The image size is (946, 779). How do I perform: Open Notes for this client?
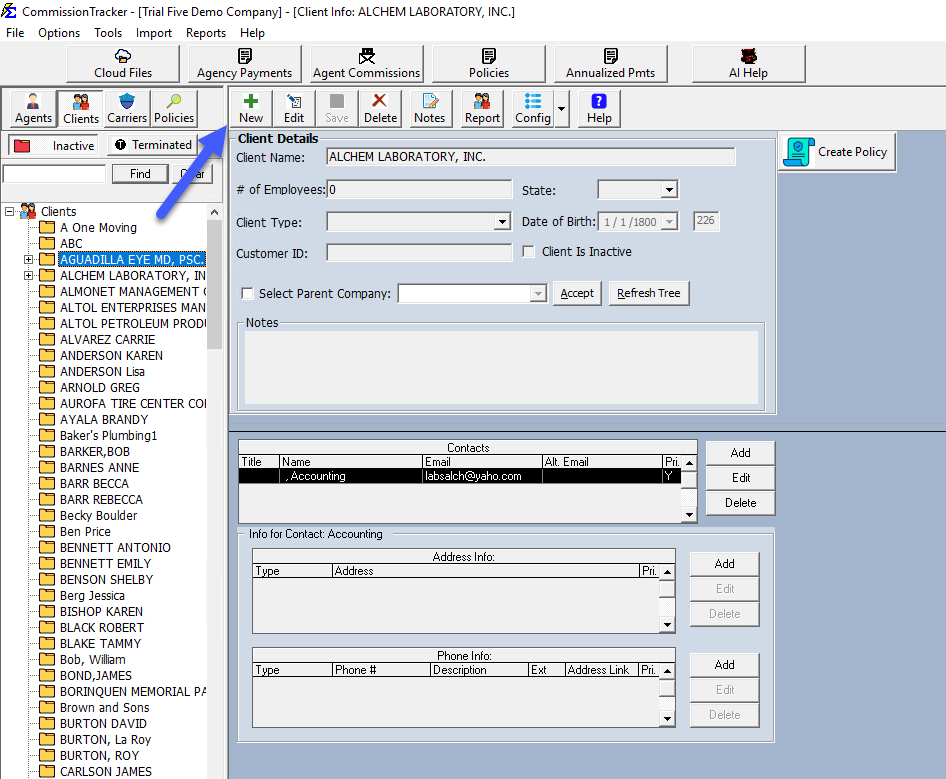[429, 108]
